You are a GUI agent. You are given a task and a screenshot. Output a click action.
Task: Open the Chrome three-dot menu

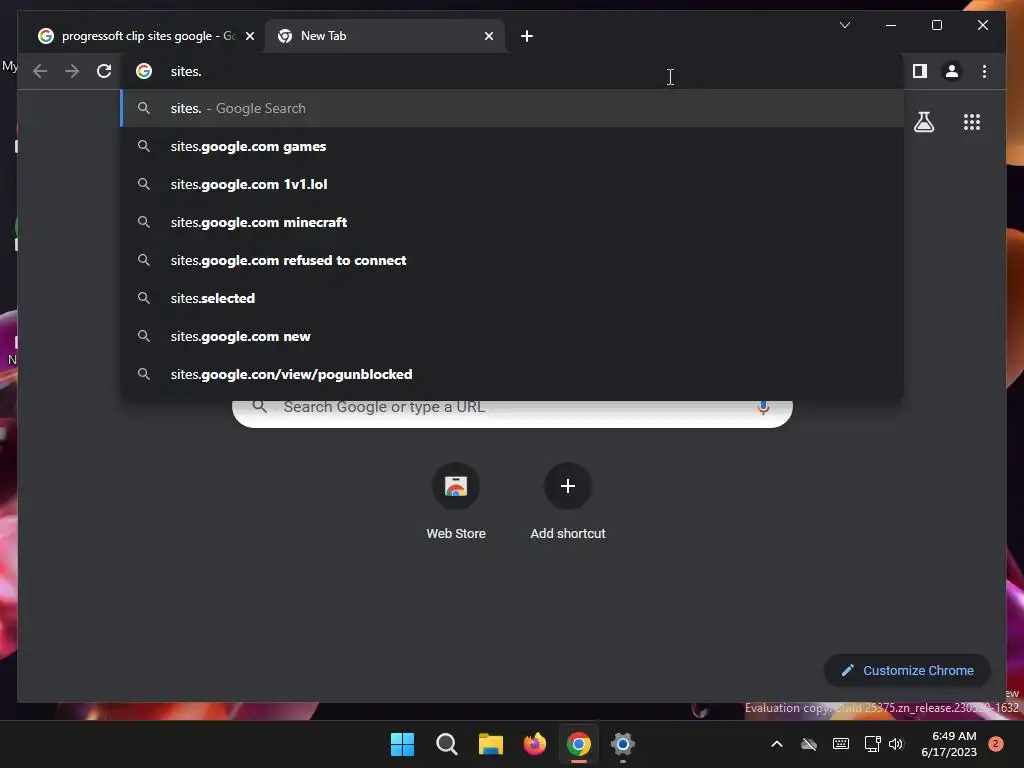tap(984, 71)
